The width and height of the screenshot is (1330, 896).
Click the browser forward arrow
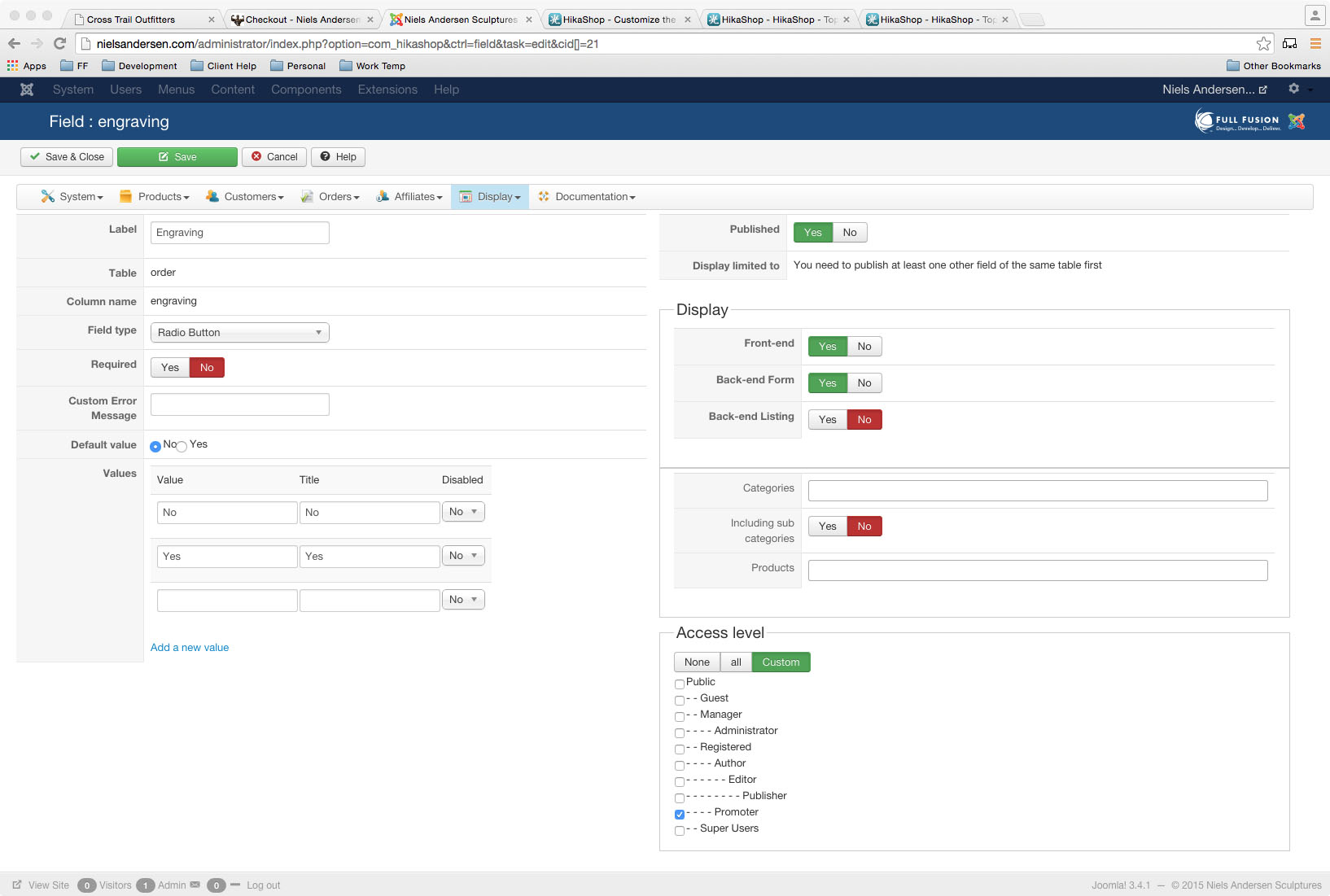coord(37,43)
